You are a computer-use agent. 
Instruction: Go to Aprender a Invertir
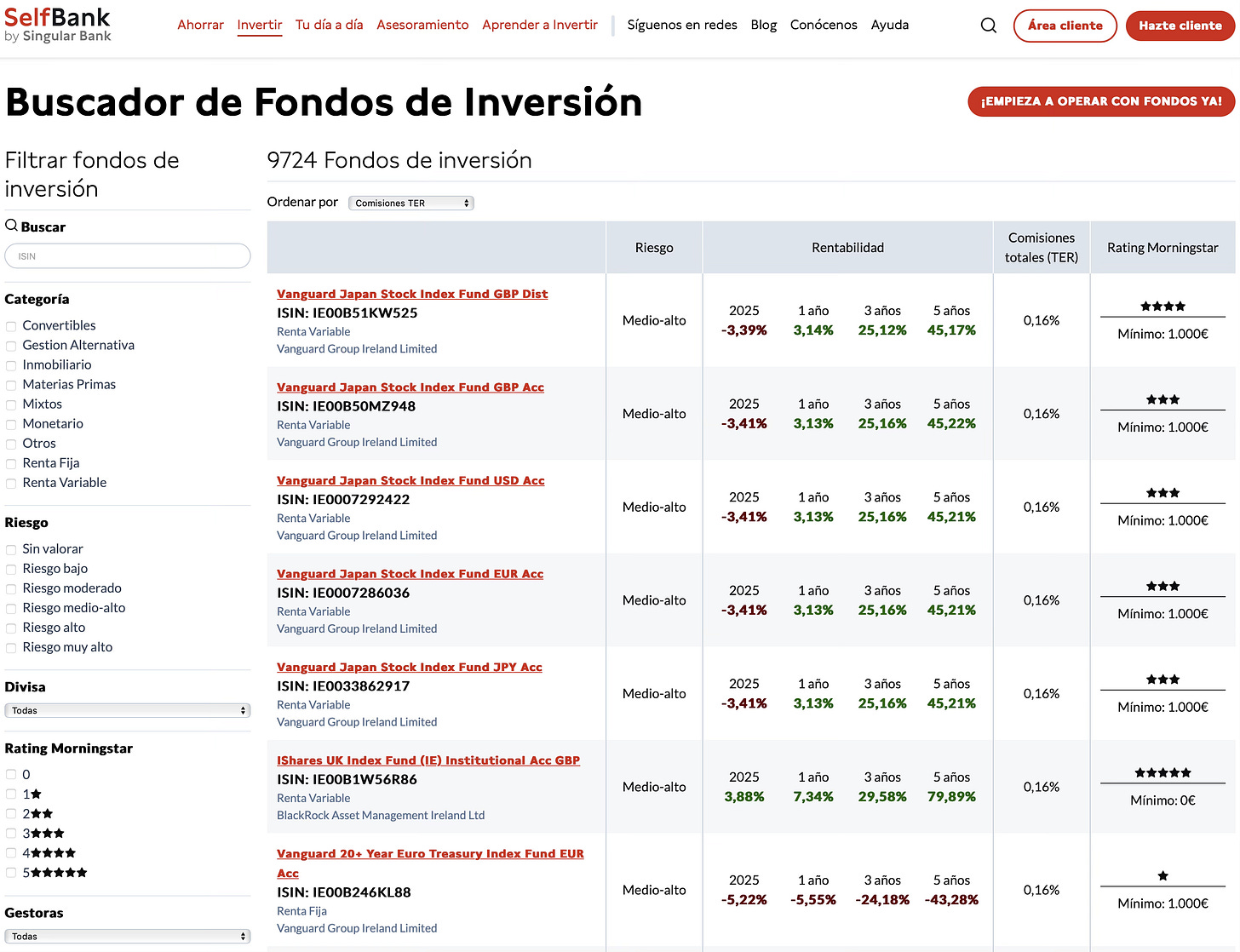(540, 25)
